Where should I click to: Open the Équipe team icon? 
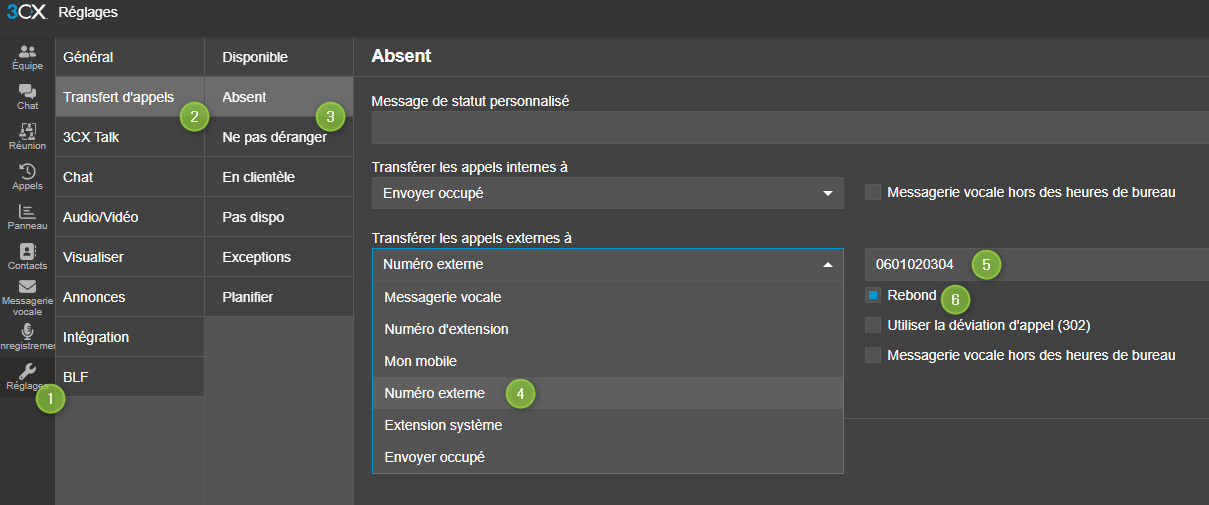tap(27, 56)
